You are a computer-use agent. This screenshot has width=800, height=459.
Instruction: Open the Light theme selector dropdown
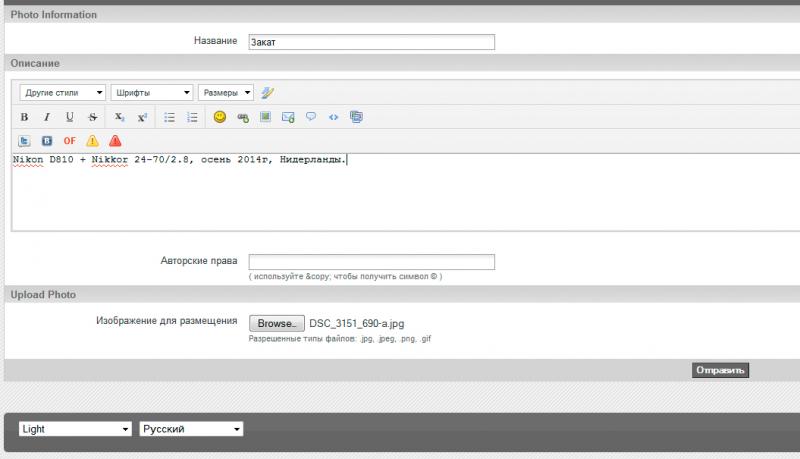pos(75,429)
